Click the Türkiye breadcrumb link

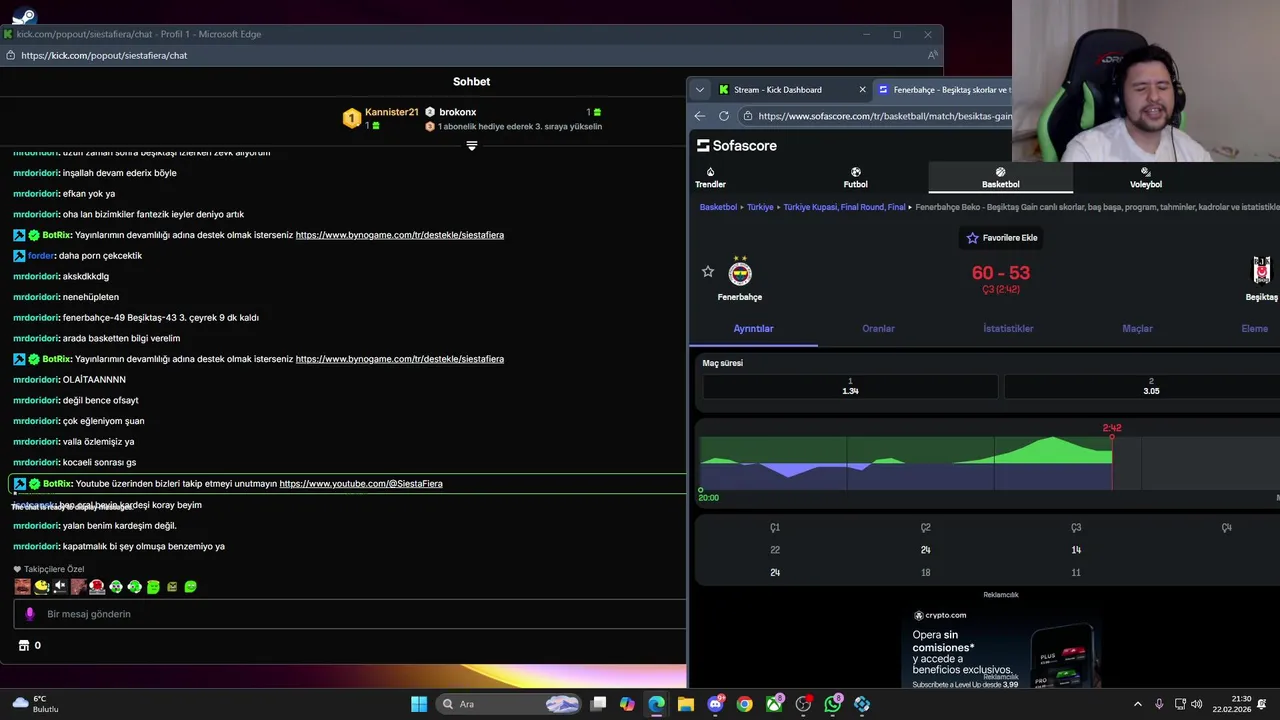pyautogui.click(x=760, y=207)
